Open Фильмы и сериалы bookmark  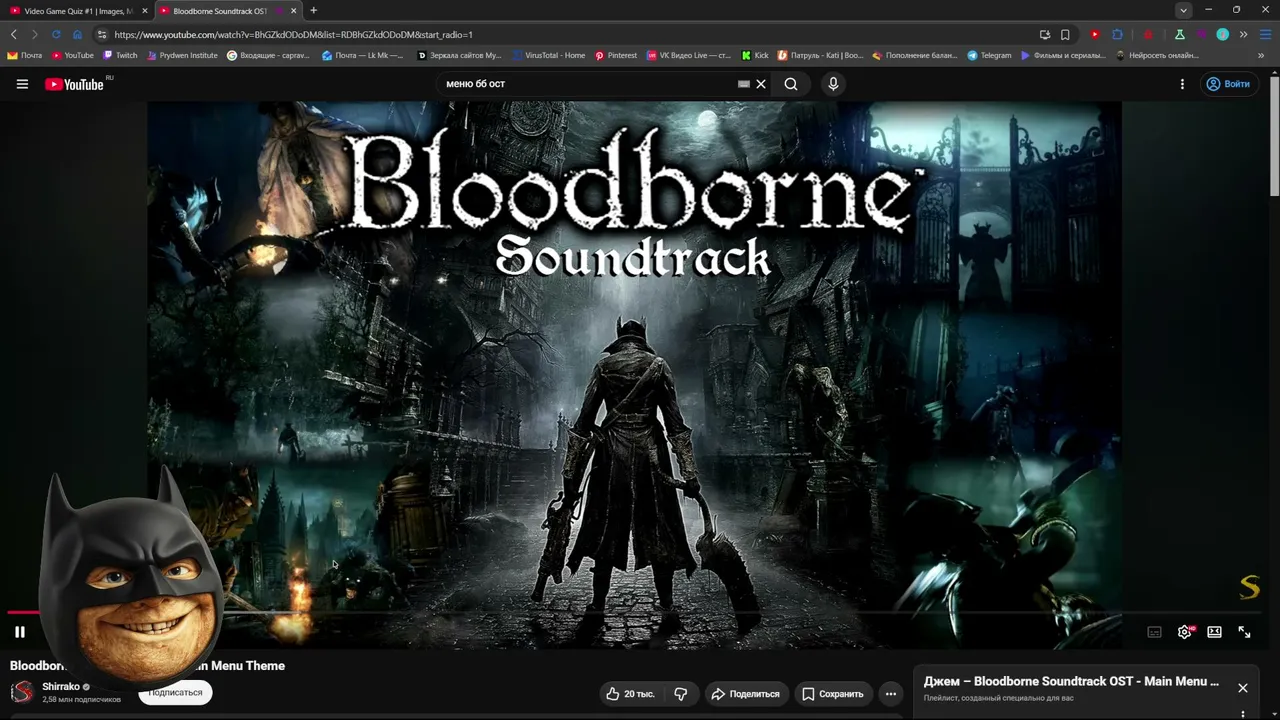[x=1064, y=56]
